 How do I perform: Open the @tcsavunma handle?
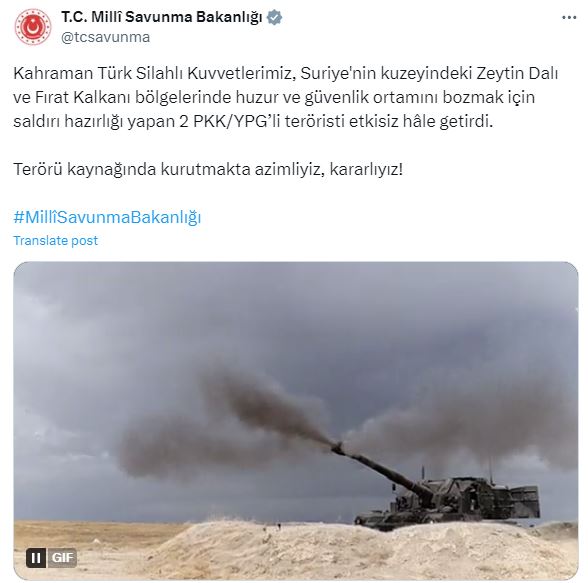tap(105, 37)
